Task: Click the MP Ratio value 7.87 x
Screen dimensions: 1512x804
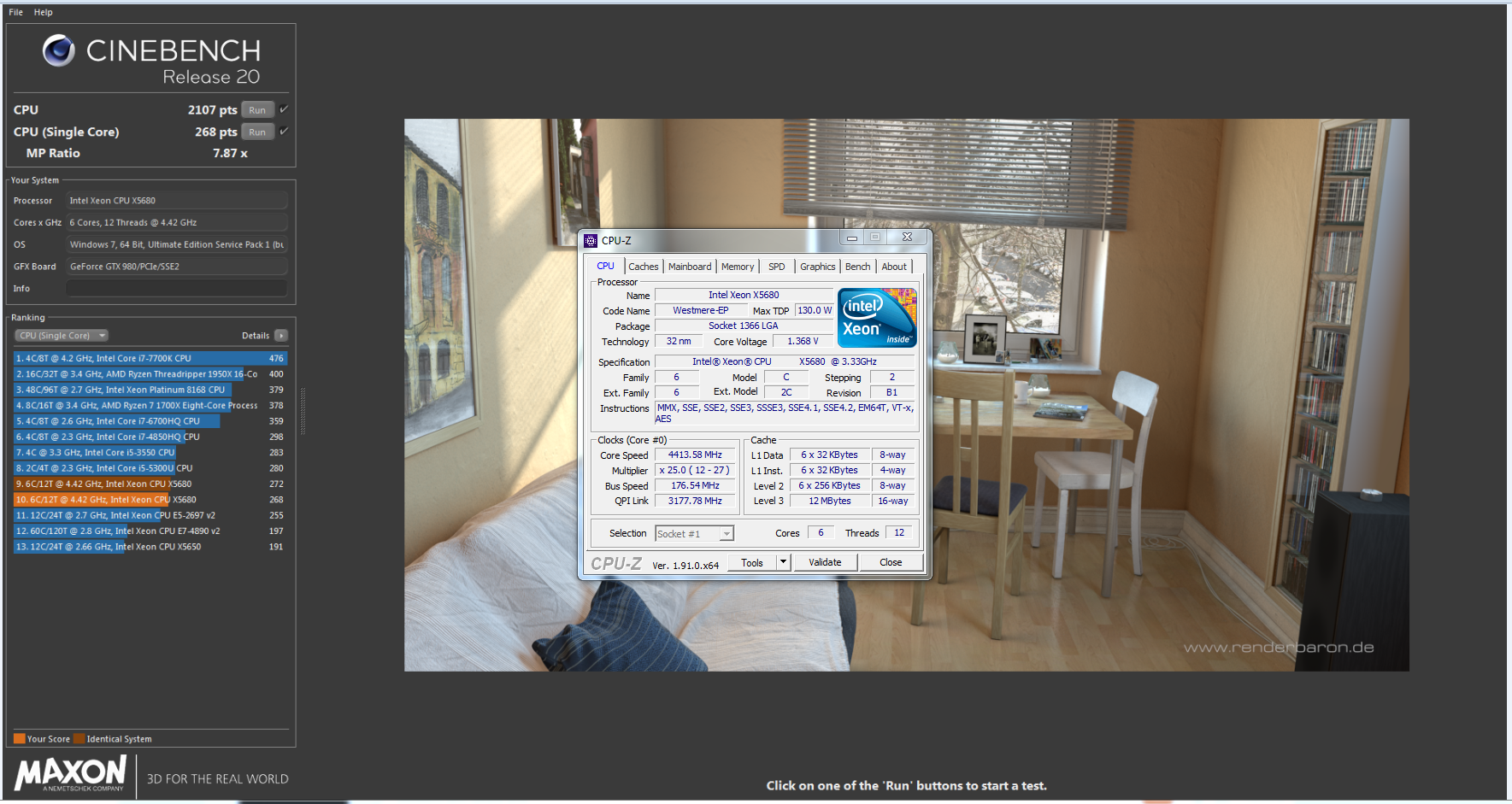Action: (x=231, y=154)
